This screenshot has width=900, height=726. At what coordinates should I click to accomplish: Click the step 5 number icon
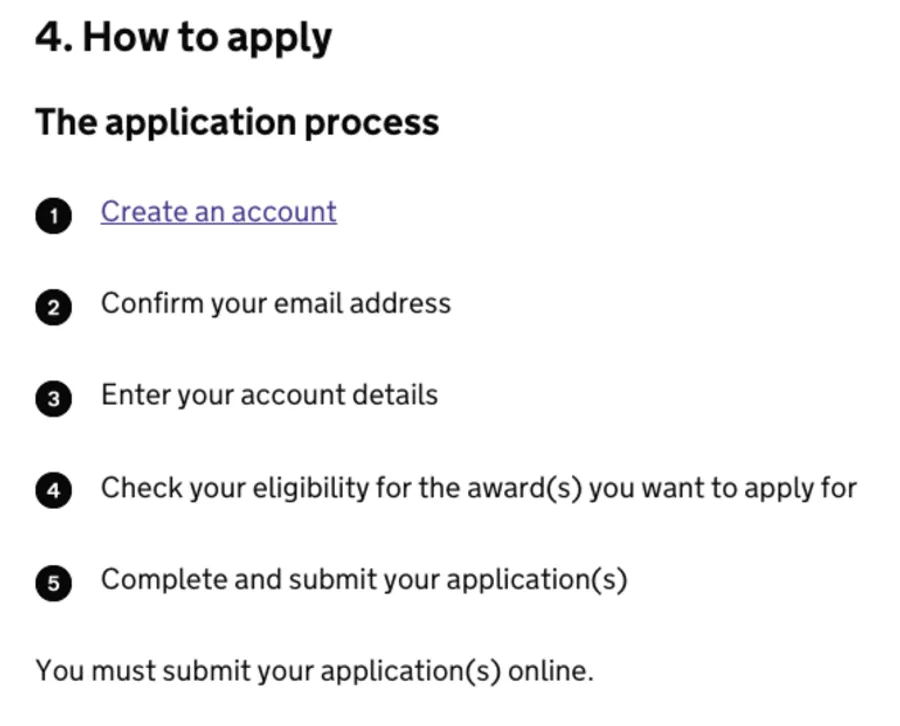pyautogui.click(x=54, y=582)
